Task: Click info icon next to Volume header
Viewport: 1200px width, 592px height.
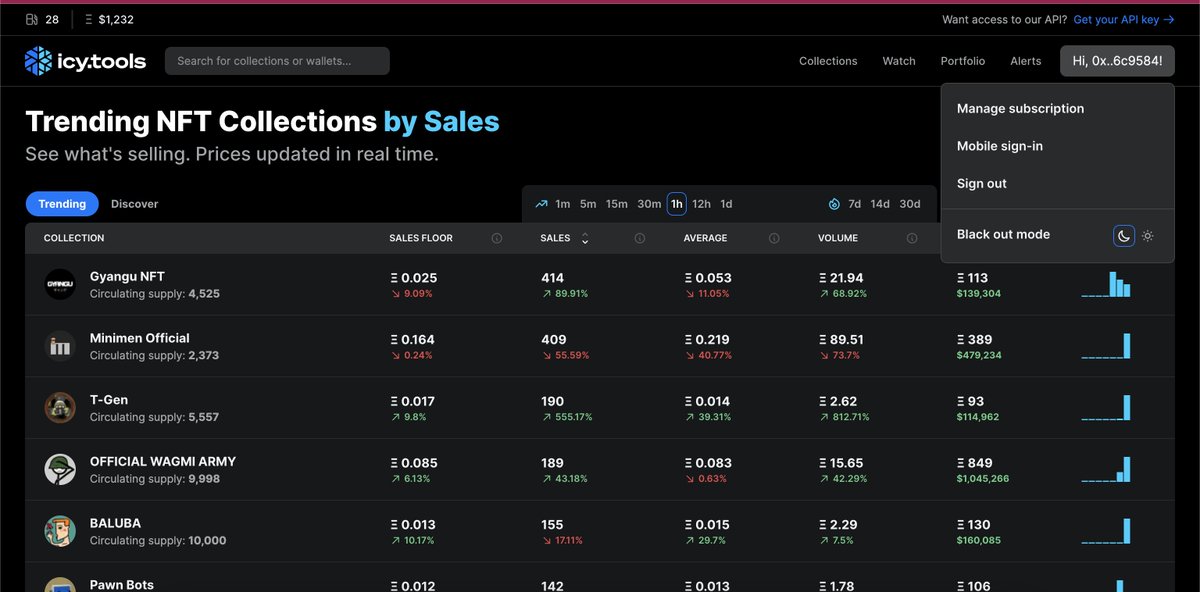Action: 912,238
